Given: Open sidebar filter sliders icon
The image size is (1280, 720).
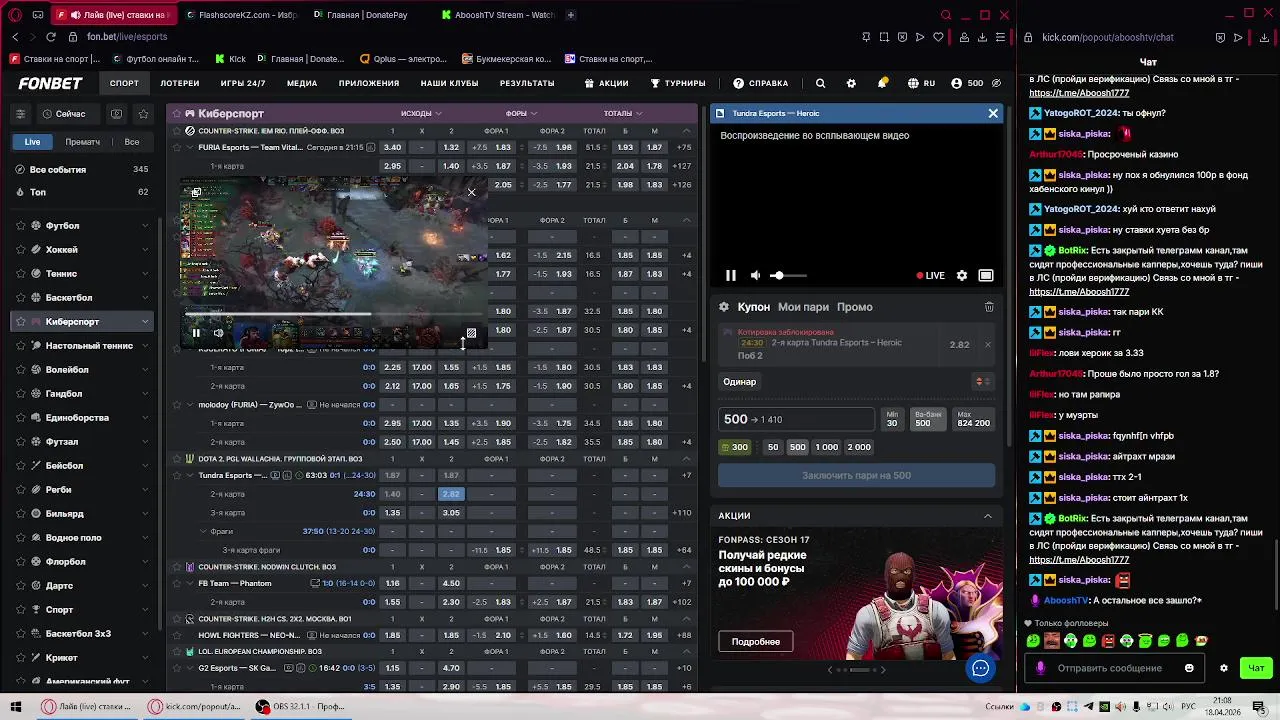Looking at the screenshot, I should tap(20, 114).
